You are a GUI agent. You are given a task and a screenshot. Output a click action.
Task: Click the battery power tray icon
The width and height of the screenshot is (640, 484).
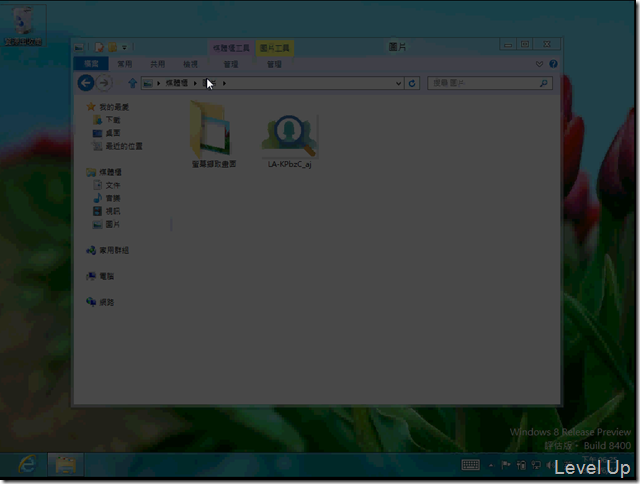point(521,464)
